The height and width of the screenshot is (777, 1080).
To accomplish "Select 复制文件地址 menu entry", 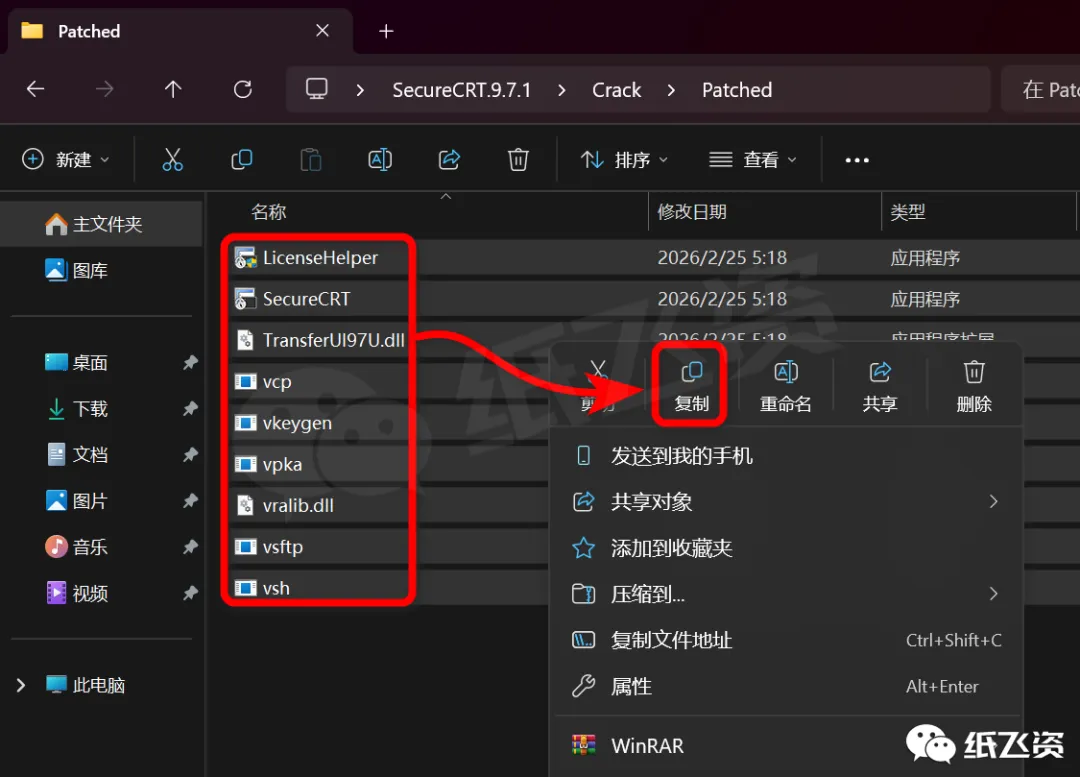I will tap(786, 640).
